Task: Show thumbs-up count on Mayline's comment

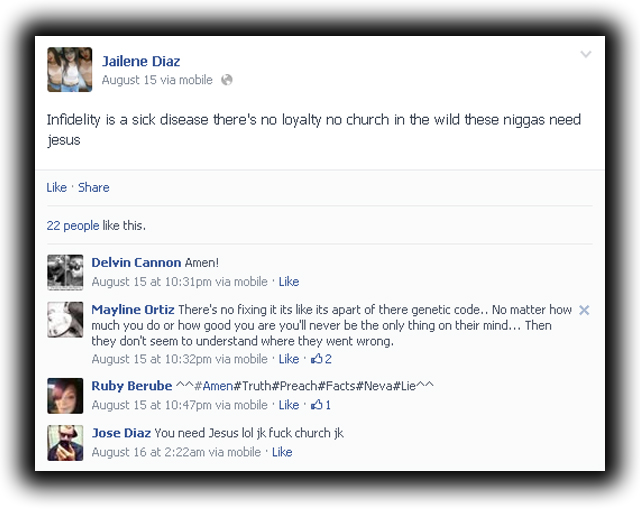Action: tap(321, 359)
